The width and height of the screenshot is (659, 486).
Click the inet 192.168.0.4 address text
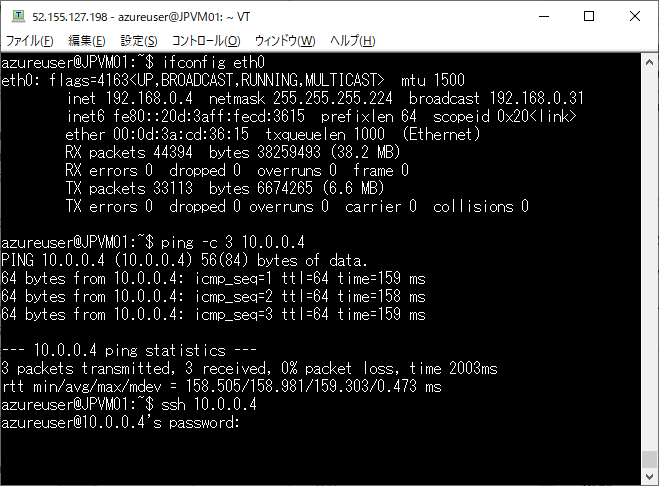click(x=129, y=98)
